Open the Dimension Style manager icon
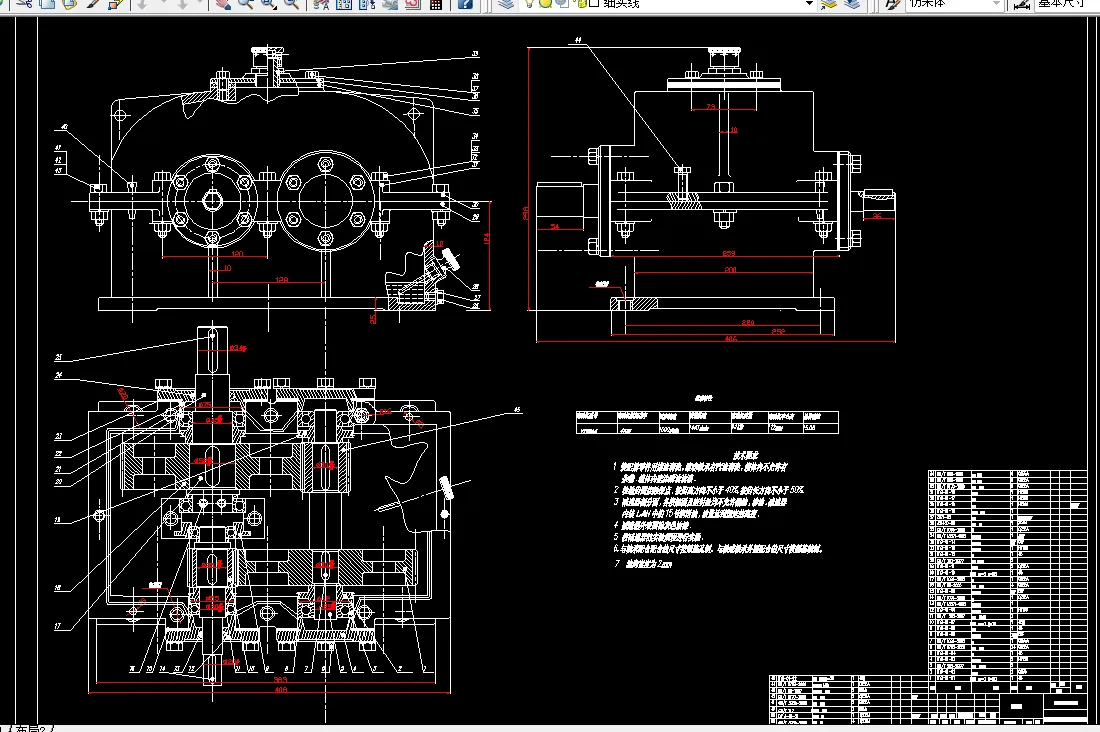Screen dimensions: 1100x732 pyautogui.click(x=1022, y=5)
